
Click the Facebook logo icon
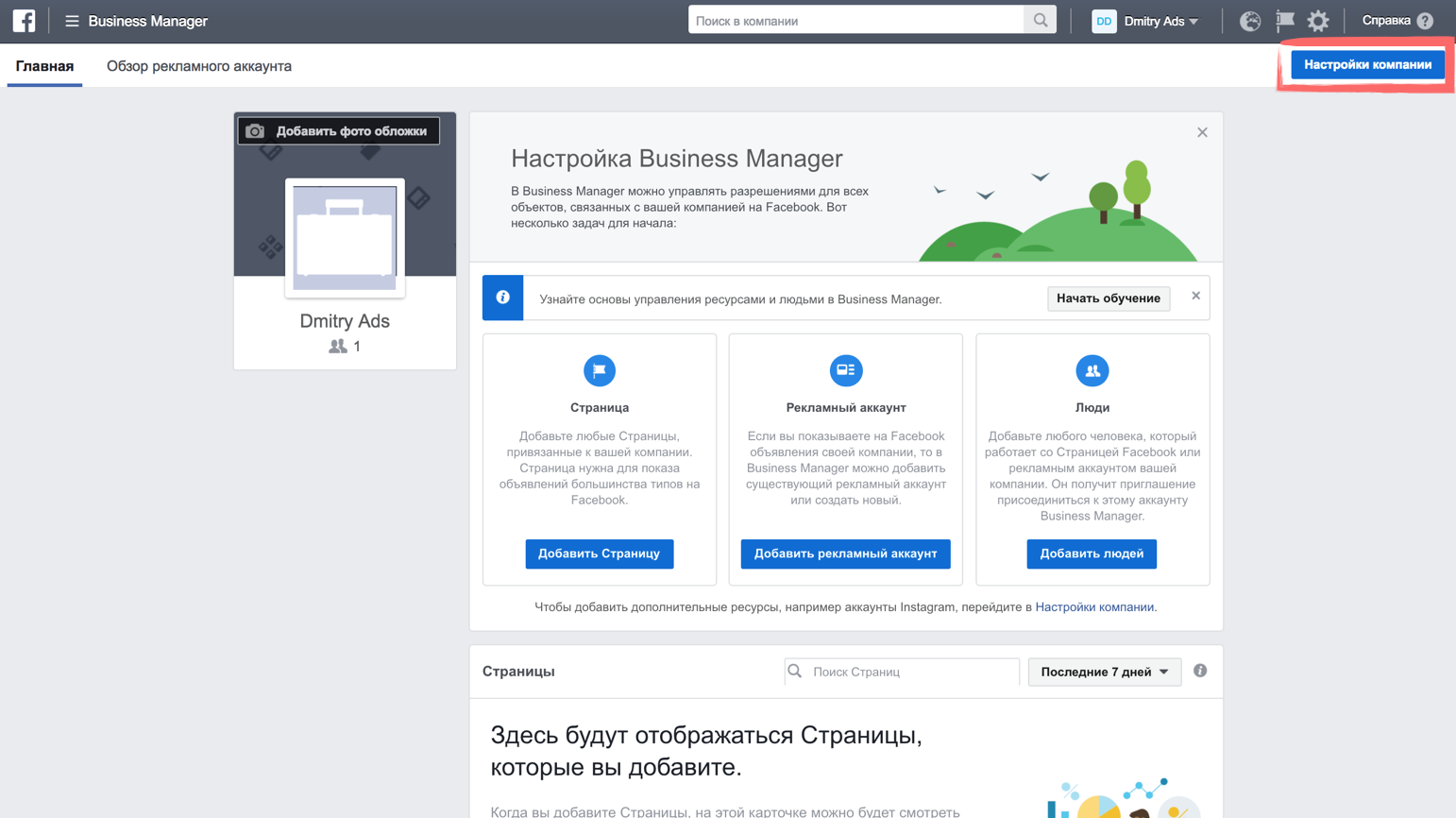coord(24,21)
